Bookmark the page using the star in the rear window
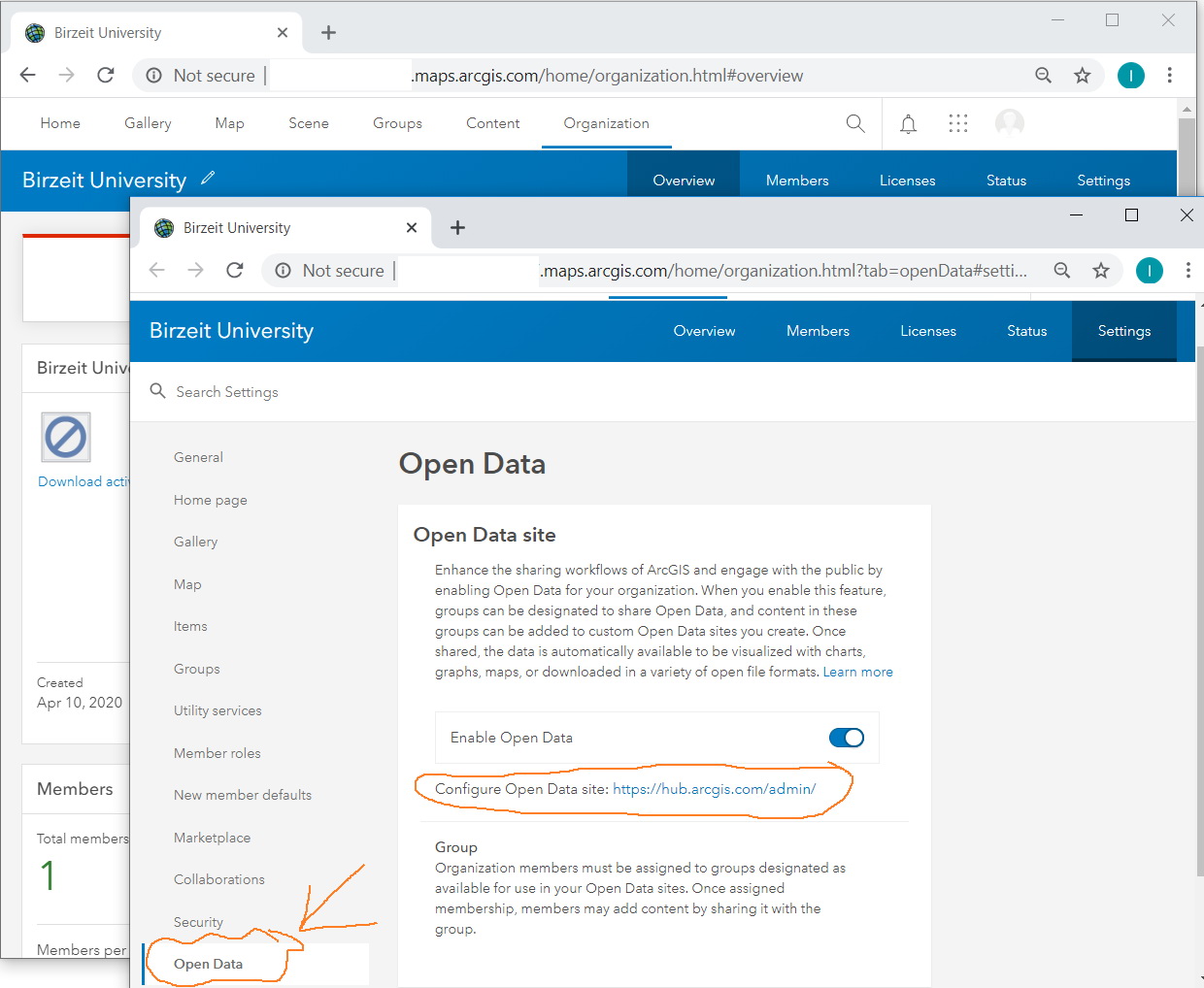The height and width of the screenshot is (988, 1204). [1082, 75]
